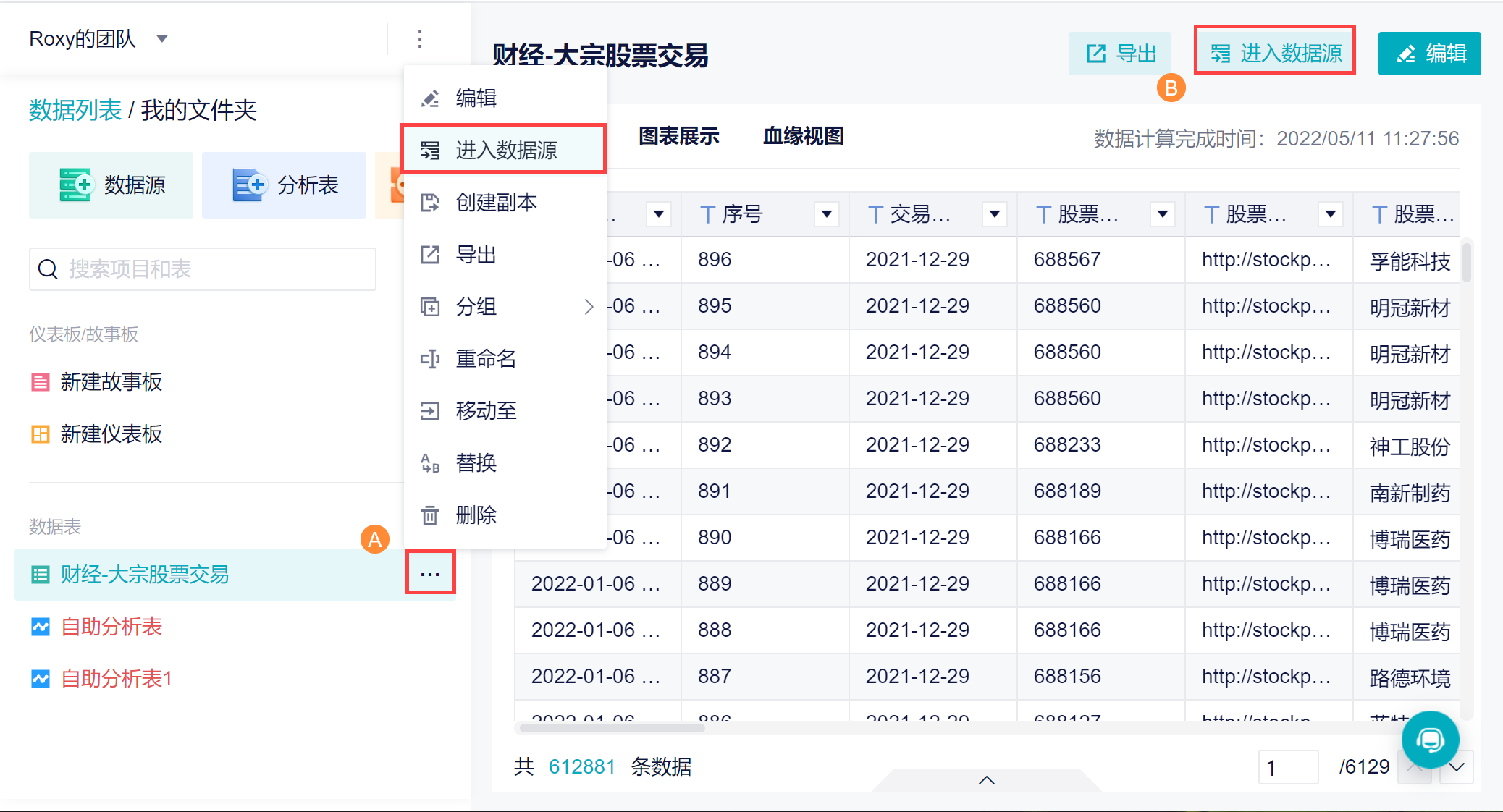1503x812 pixels.
Task: Select 重命名 in the context menu
Action: (486, 359)
